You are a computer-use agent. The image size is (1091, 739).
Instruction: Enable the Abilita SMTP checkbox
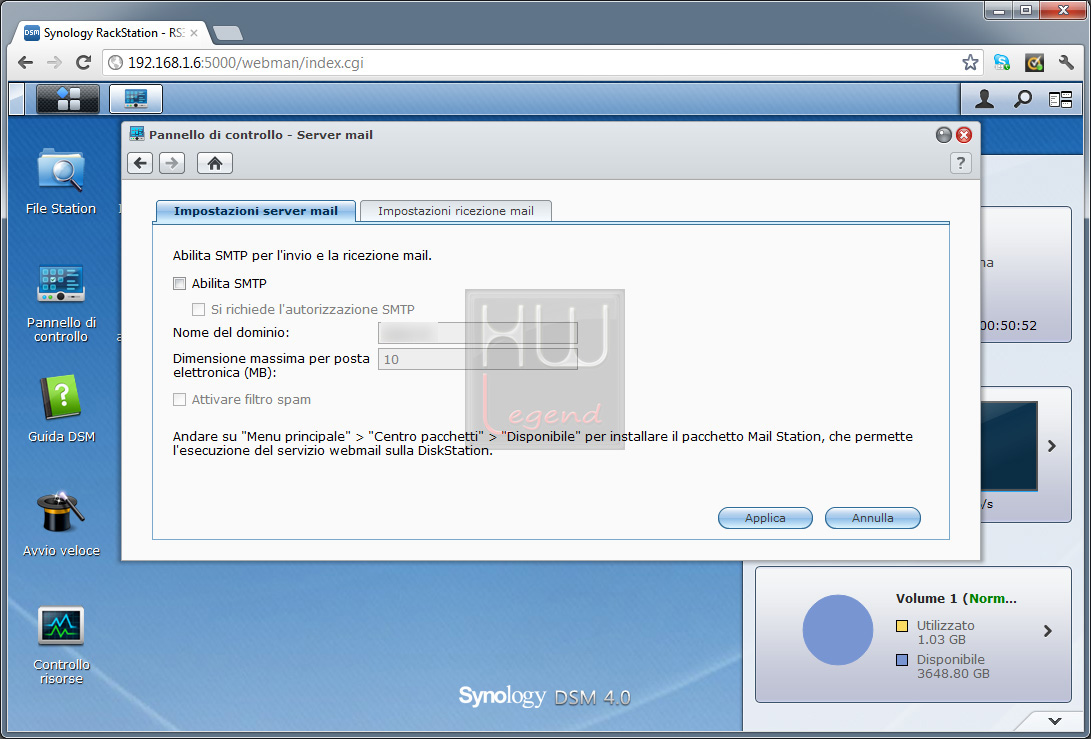pyautogui.click(x=180, y=283)
